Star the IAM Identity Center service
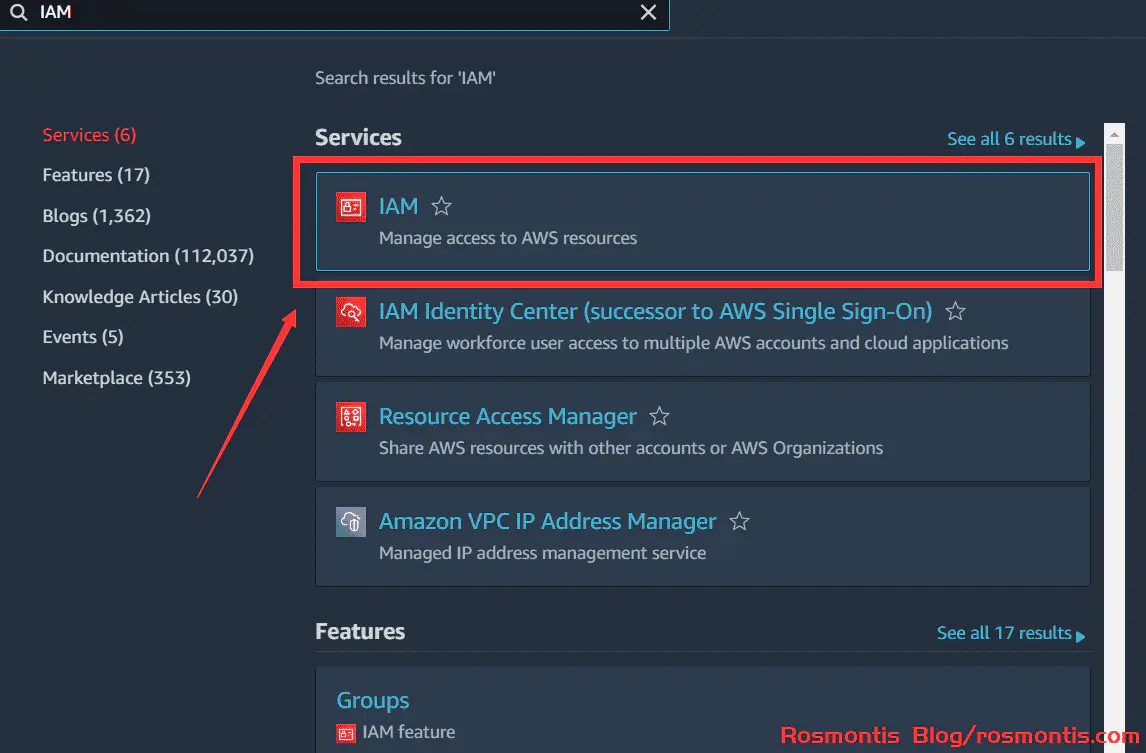The image size is (1146, 753). (955, 311)
